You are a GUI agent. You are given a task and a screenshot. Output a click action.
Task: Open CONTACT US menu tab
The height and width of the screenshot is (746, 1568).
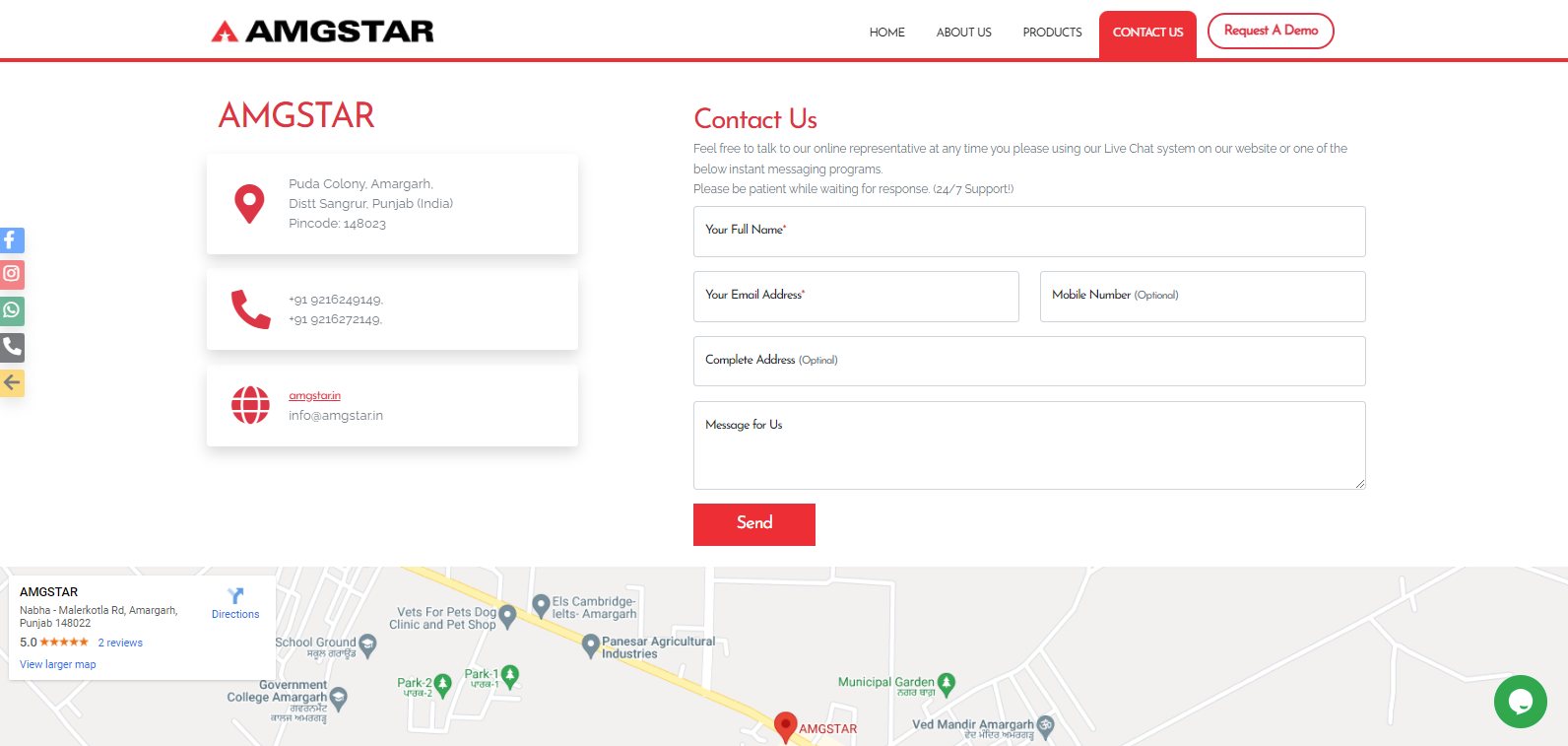(x=1147, y=34)
